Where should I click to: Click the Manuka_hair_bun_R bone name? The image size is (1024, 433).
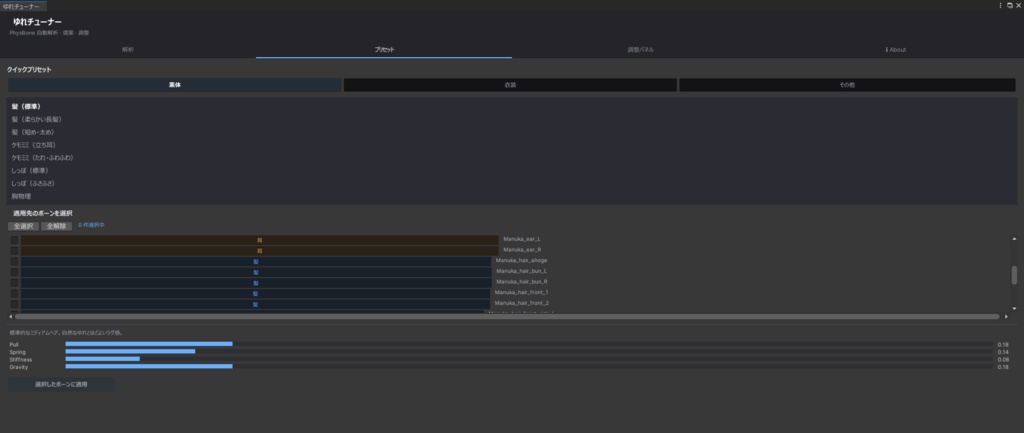(521, 281)
